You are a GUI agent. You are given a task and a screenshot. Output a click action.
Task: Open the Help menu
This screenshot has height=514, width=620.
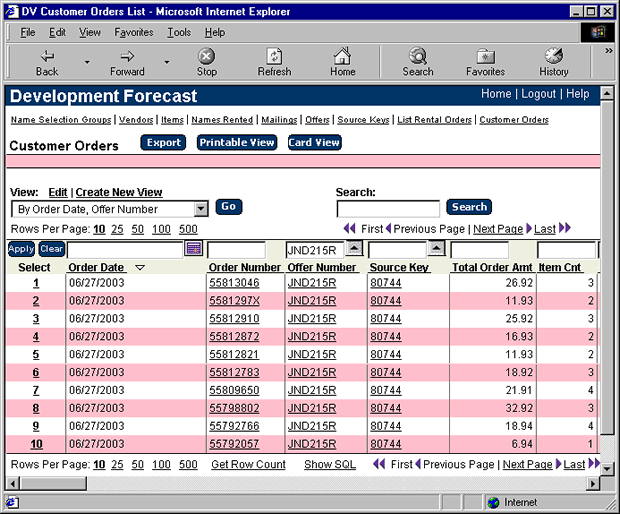[215, 32]
